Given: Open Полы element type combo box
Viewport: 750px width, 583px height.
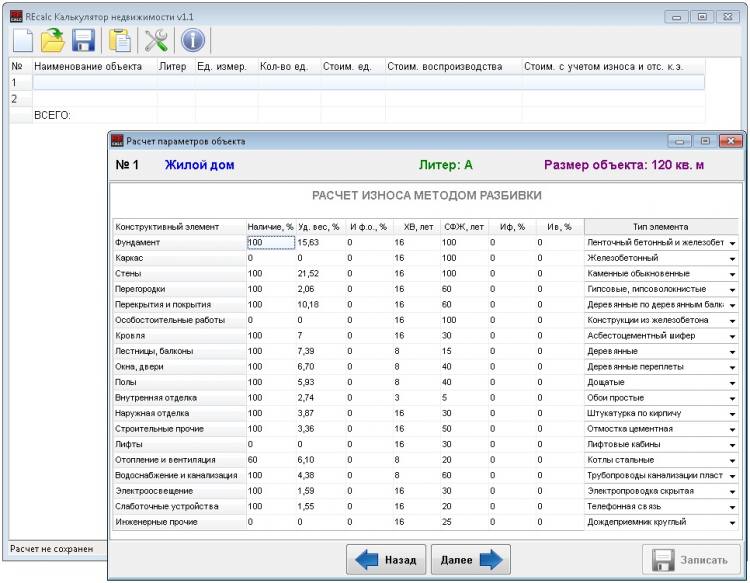Looking at the screenshot, I should coord(732,382).
